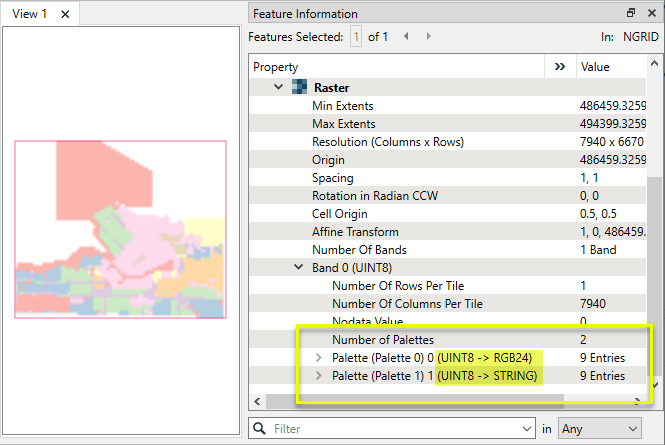Viewport: 665px width, 445px height.
Task: Click the Filter search magnifier icon
Action: (260, 428)
